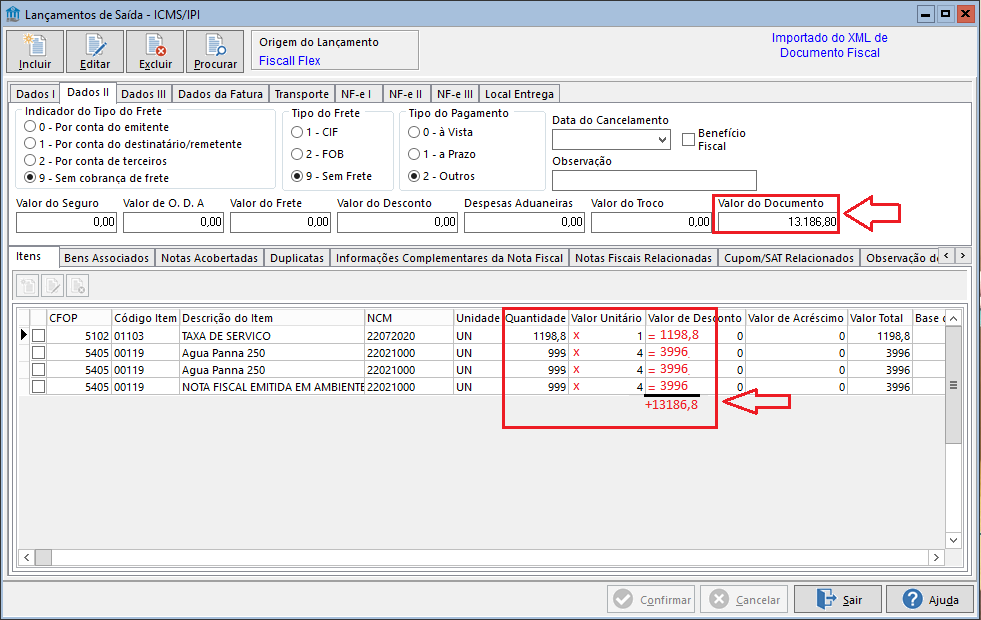Open the Dados da Fatura tab

pos(220,94)
